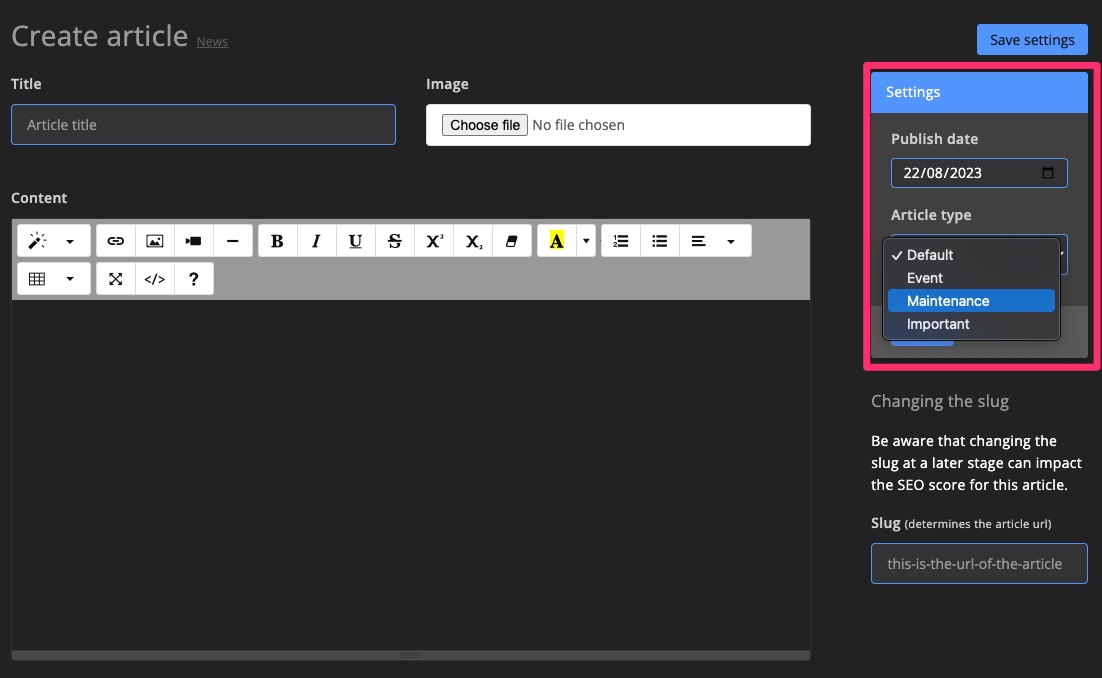Open the font color dropdown arrow

(x=586, y=240)
